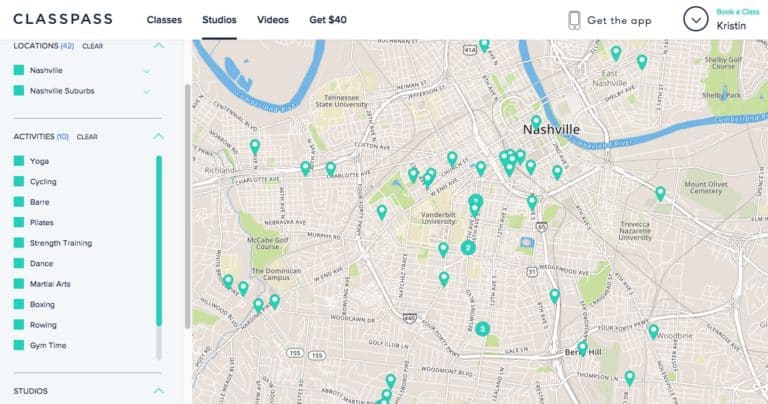Click the Tennessee State University map label
This screenshot has height=404, width=768.
click(x=341, y=101)
